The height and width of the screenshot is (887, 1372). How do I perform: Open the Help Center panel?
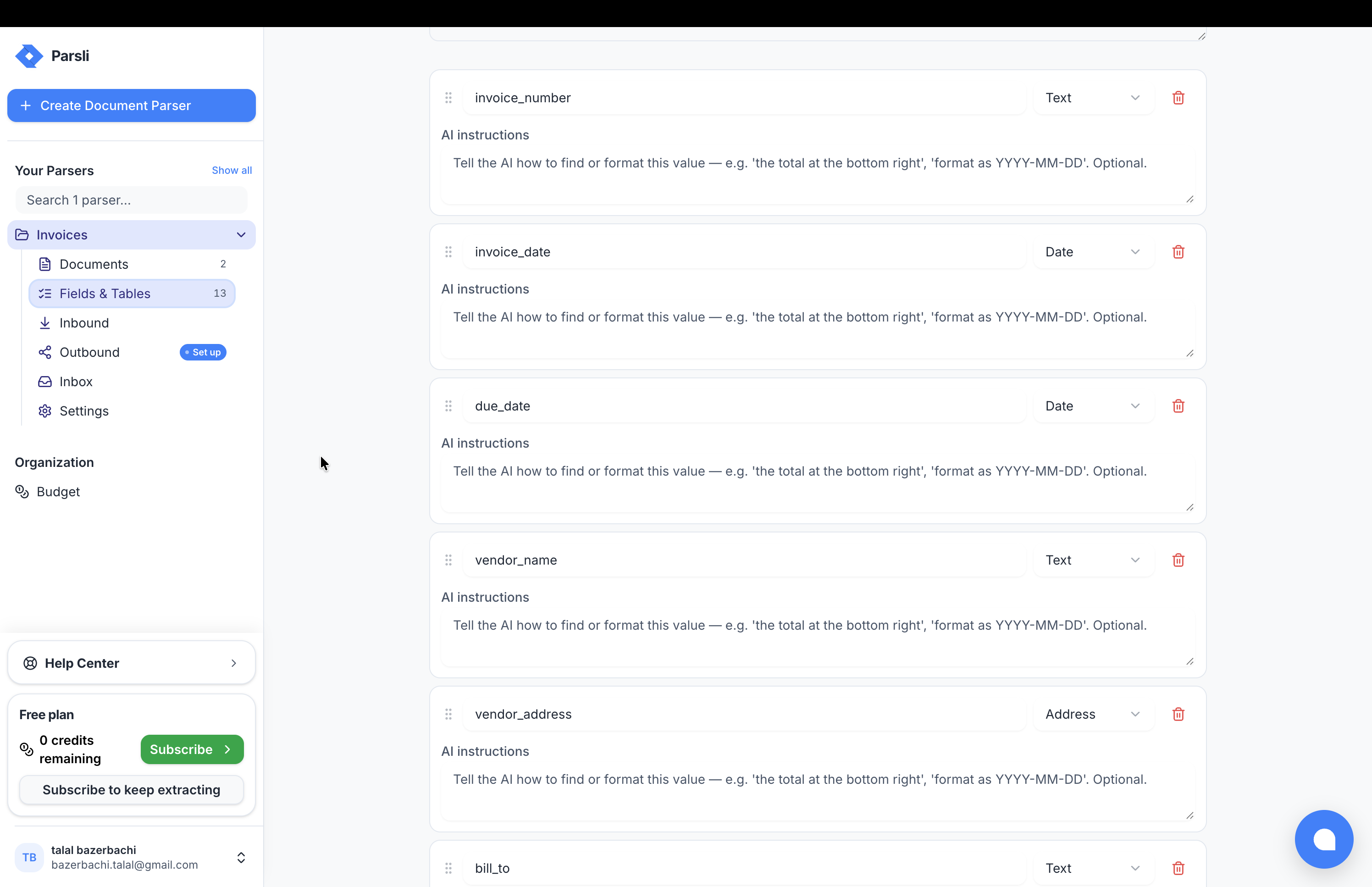click(x=131, y=663)
